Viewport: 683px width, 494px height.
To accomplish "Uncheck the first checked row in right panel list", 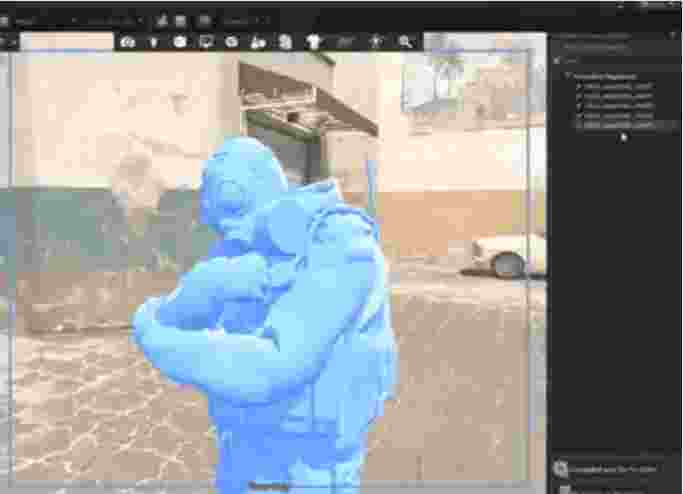I will click(x=579, y=86).
